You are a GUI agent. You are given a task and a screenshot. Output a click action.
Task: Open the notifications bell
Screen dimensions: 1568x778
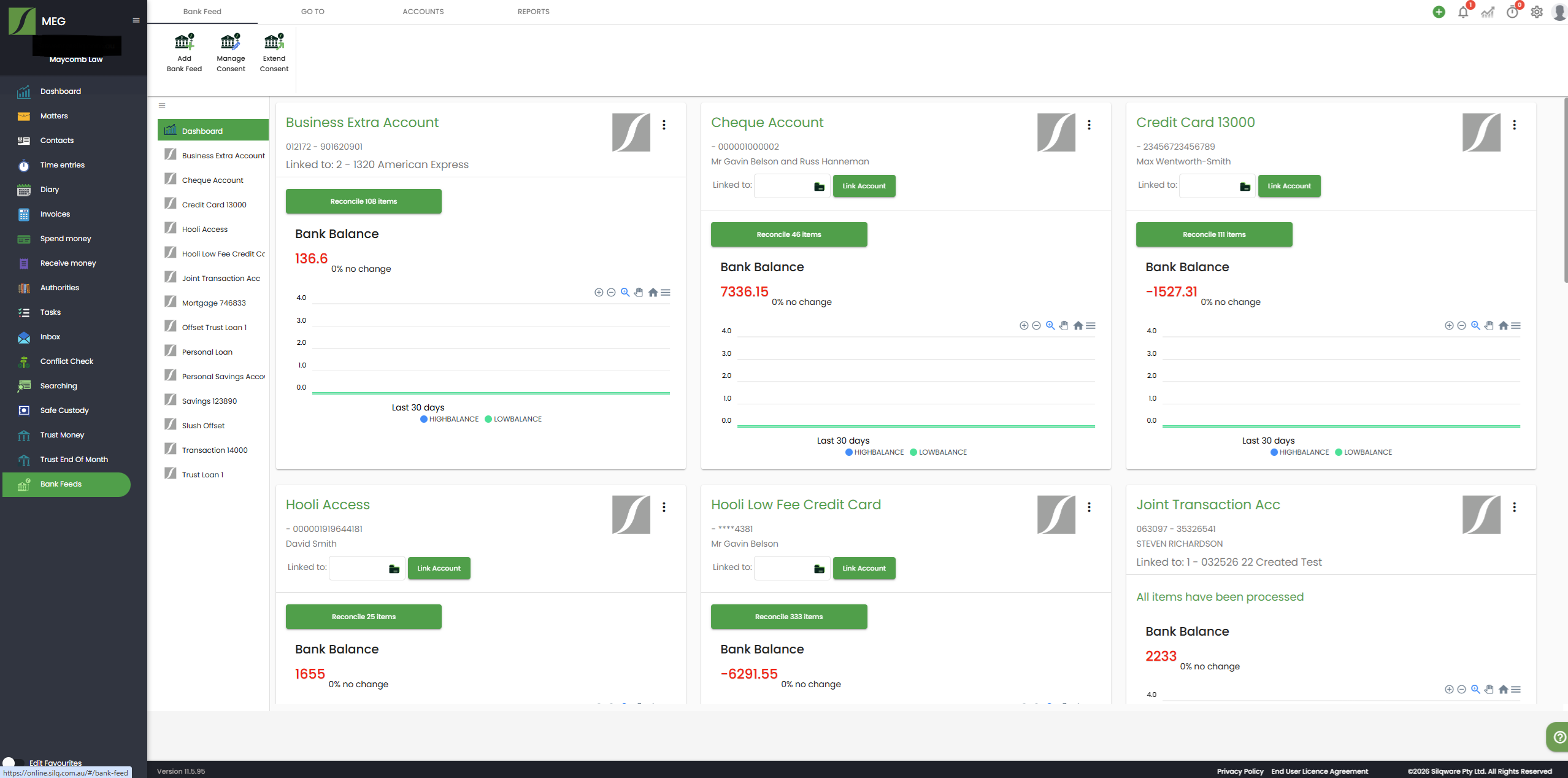[x=1463, y=12]
